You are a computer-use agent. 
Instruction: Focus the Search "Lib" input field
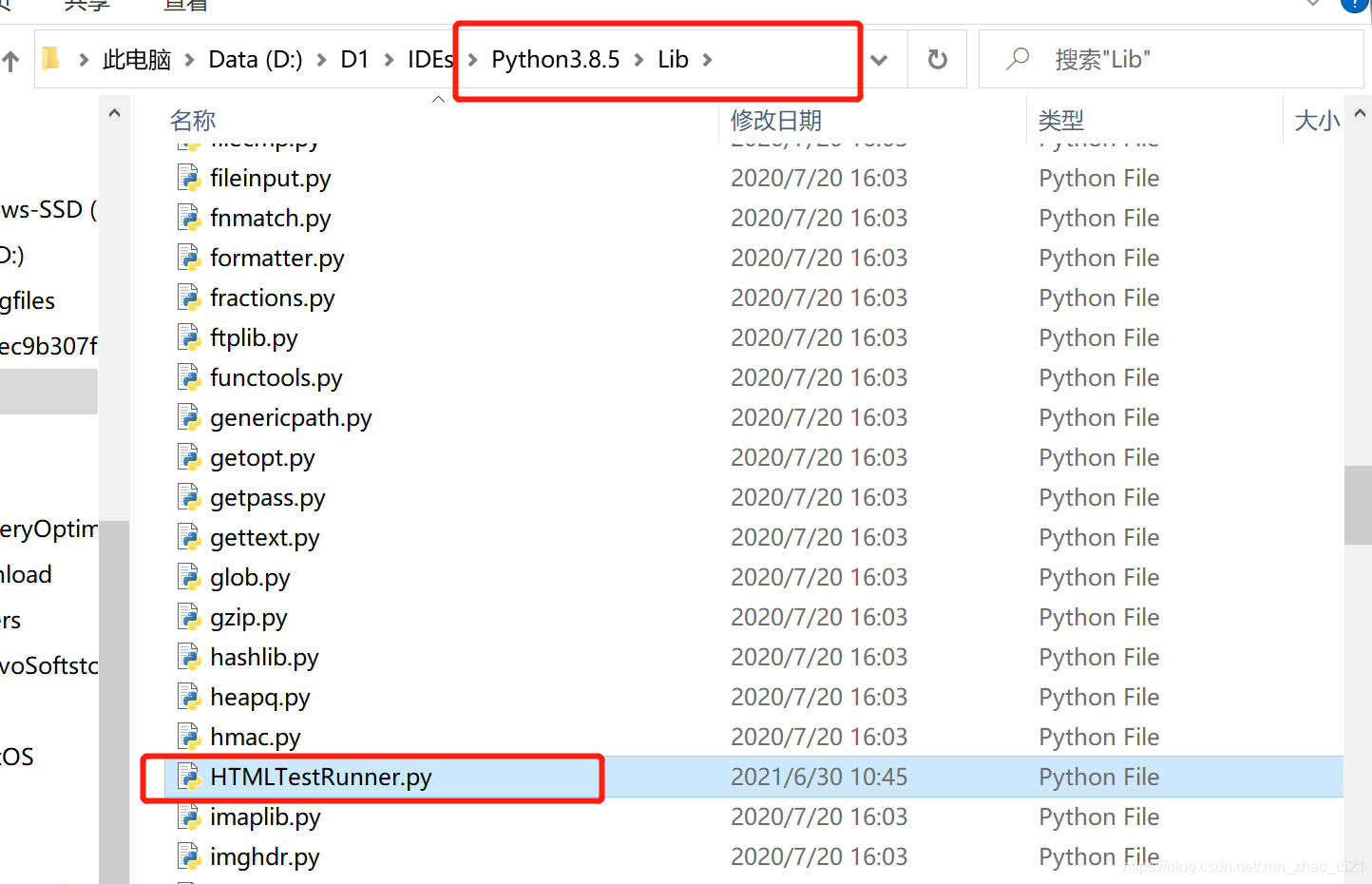click(1171, 59)
